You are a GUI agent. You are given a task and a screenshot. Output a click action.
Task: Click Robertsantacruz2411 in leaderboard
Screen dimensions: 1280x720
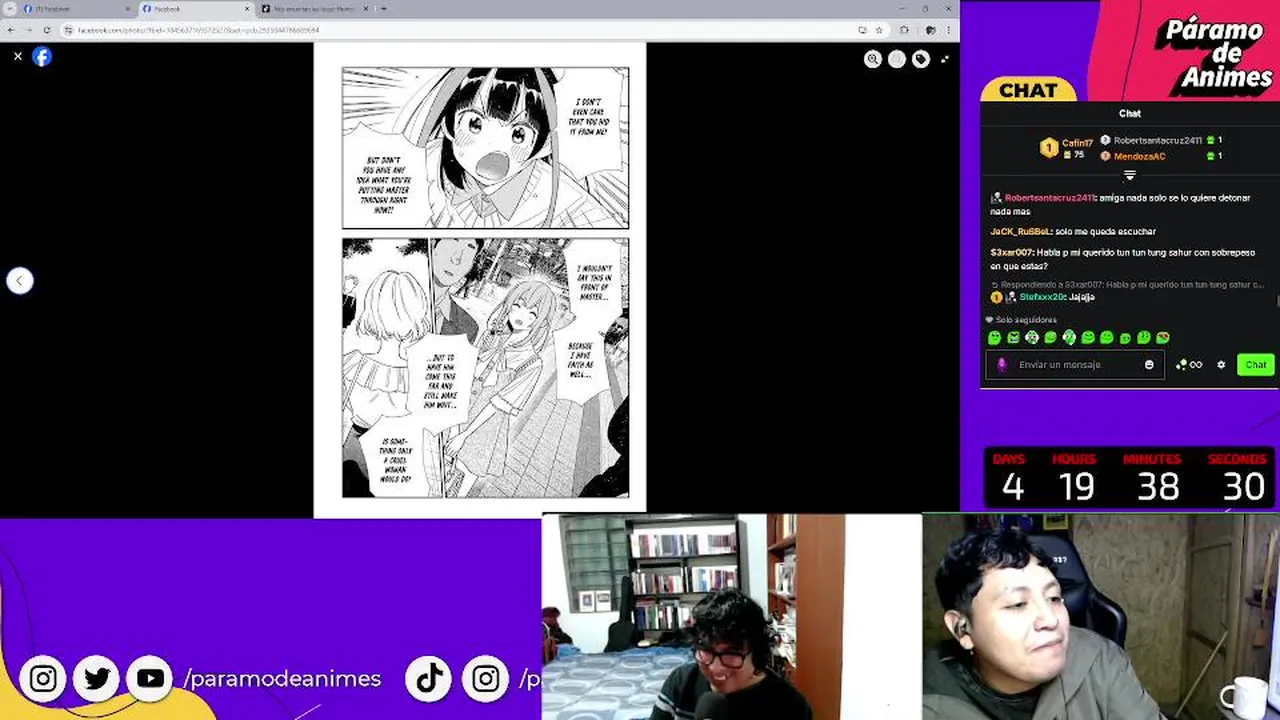click(1158, 141)
